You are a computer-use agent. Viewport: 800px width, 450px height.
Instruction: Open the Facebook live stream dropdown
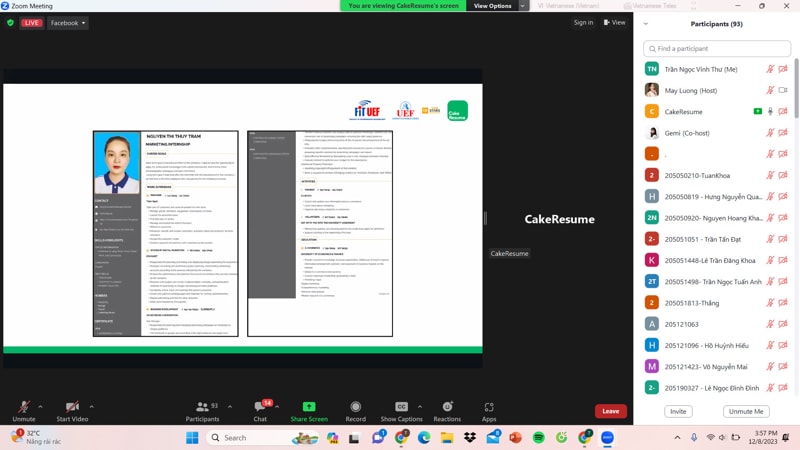tap(68, 23)
